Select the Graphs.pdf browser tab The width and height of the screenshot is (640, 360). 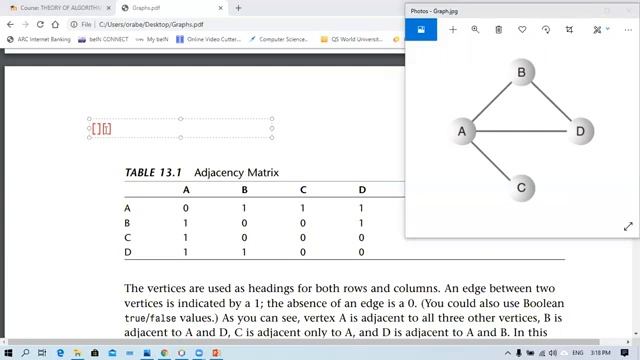(x=171, y=8)
